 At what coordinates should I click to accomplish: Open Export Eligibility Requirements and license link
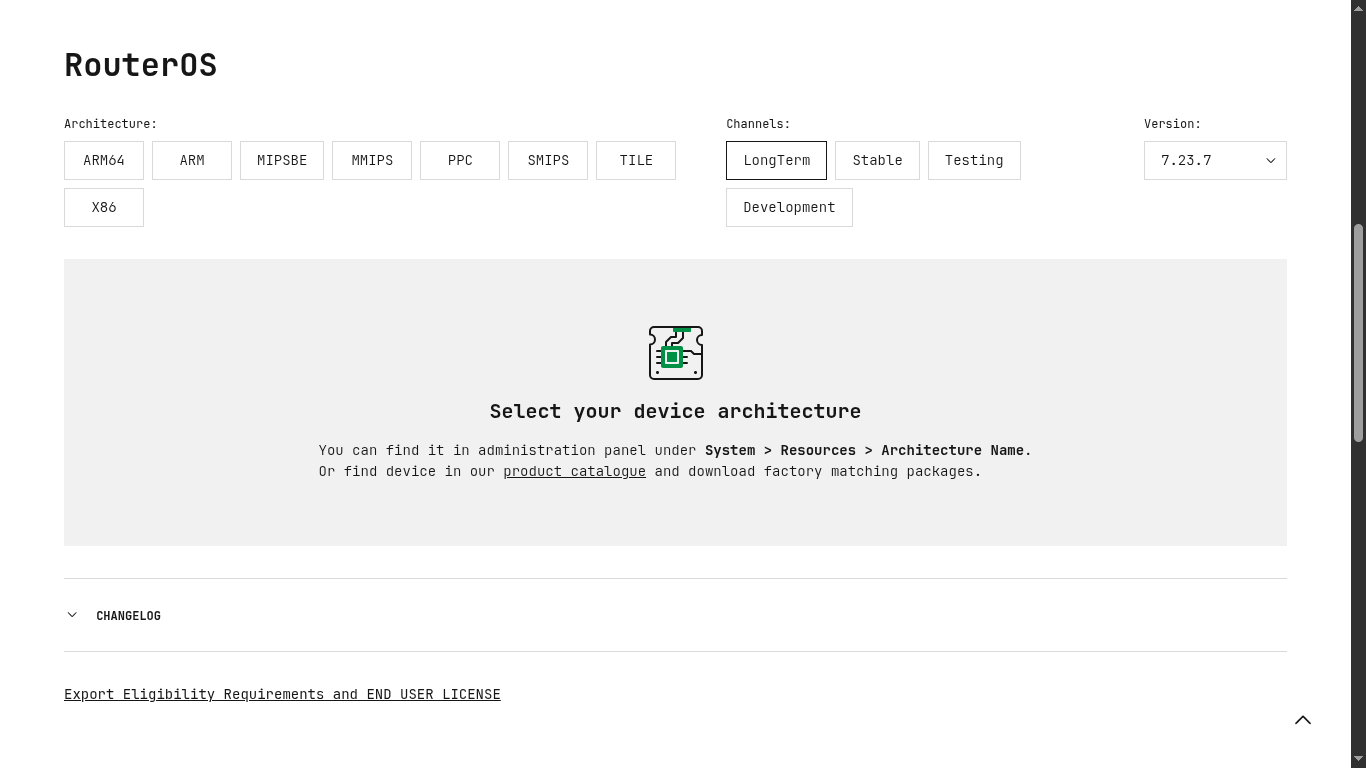point(282,694)
